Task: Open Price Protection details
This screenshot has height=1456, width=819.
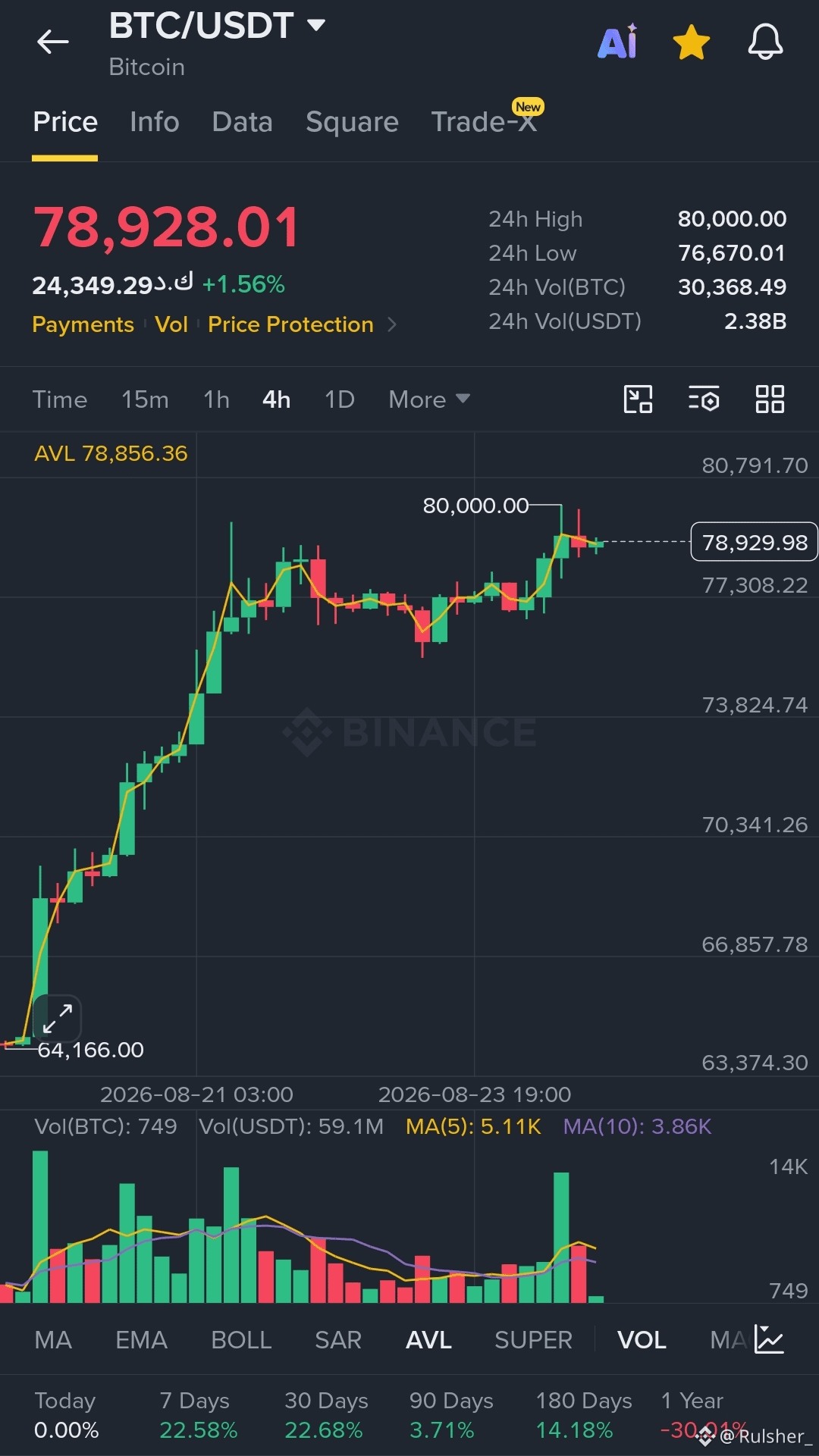Action: pyautogui.click(x=290, y=324)
